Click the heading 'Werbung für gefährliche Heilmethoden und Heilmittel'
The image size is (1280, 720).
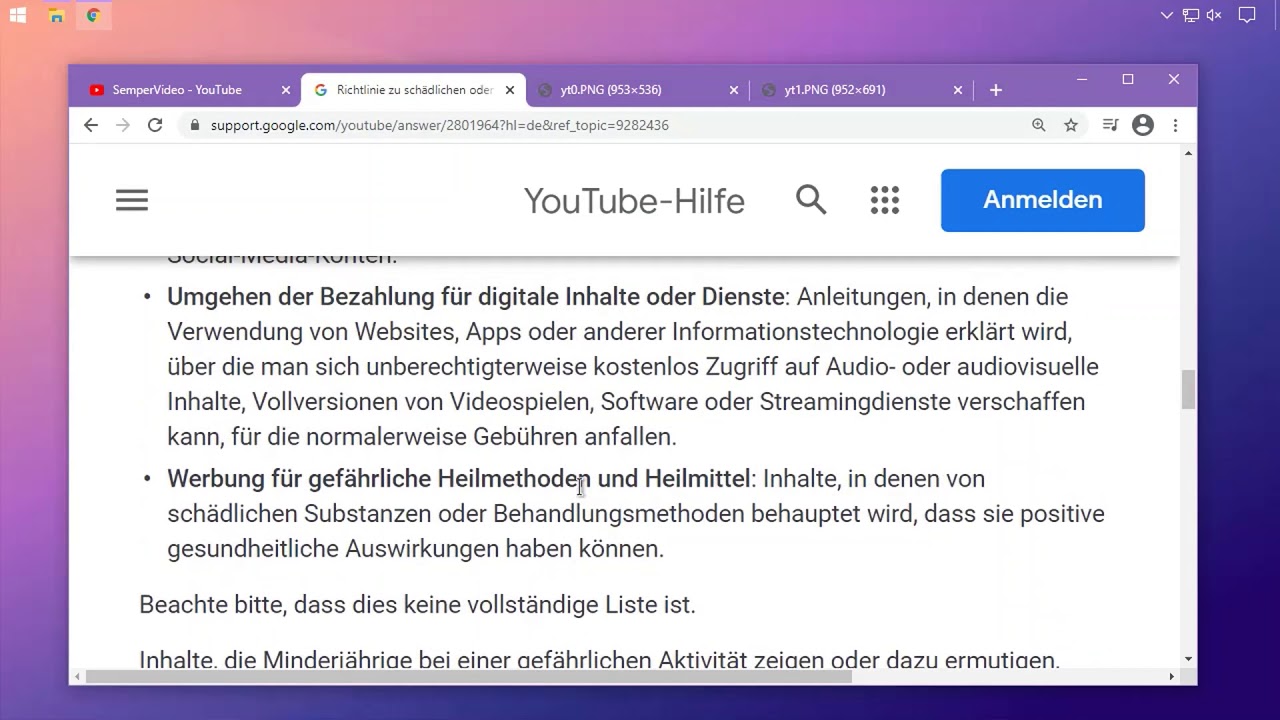pos(459,479)
